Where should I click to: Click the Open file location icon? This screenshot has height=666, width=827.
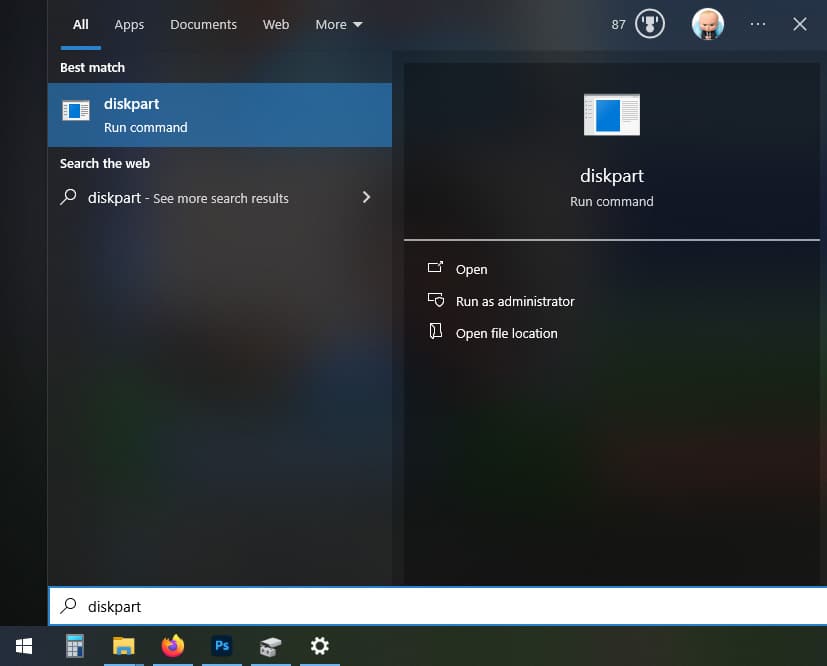pos(435,332)
